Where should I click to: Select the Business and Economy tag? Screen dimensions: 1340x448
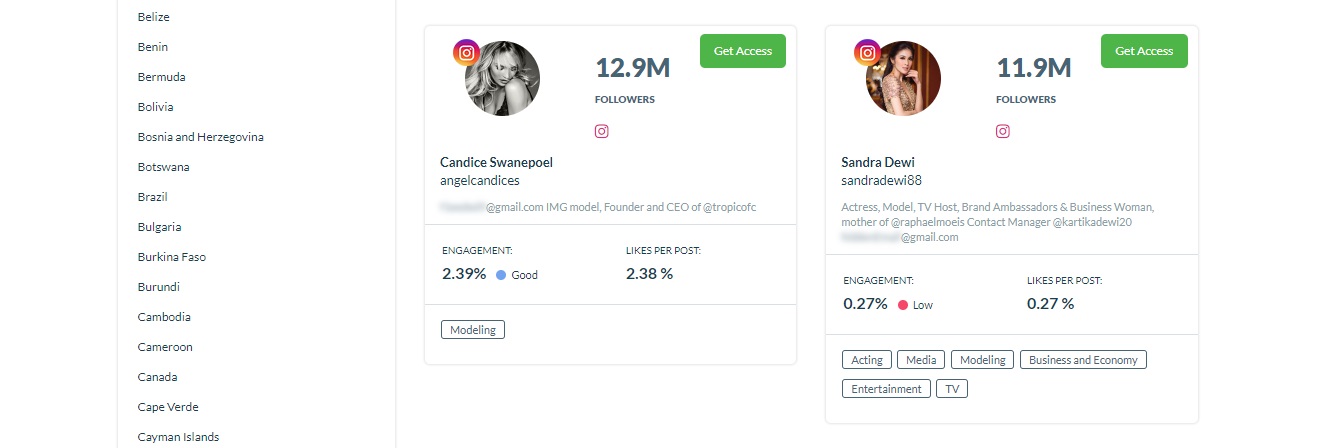click(x=1083, y=360)
